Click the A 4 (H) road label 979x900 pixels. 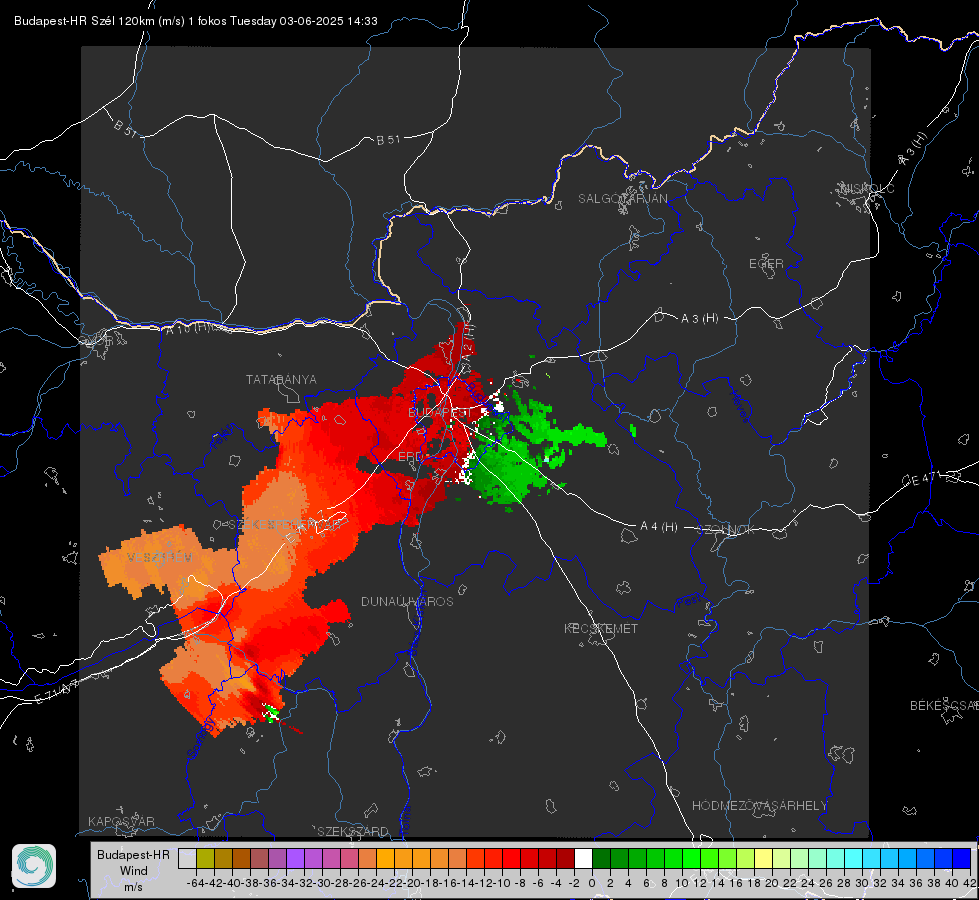(x=659, y=527)
